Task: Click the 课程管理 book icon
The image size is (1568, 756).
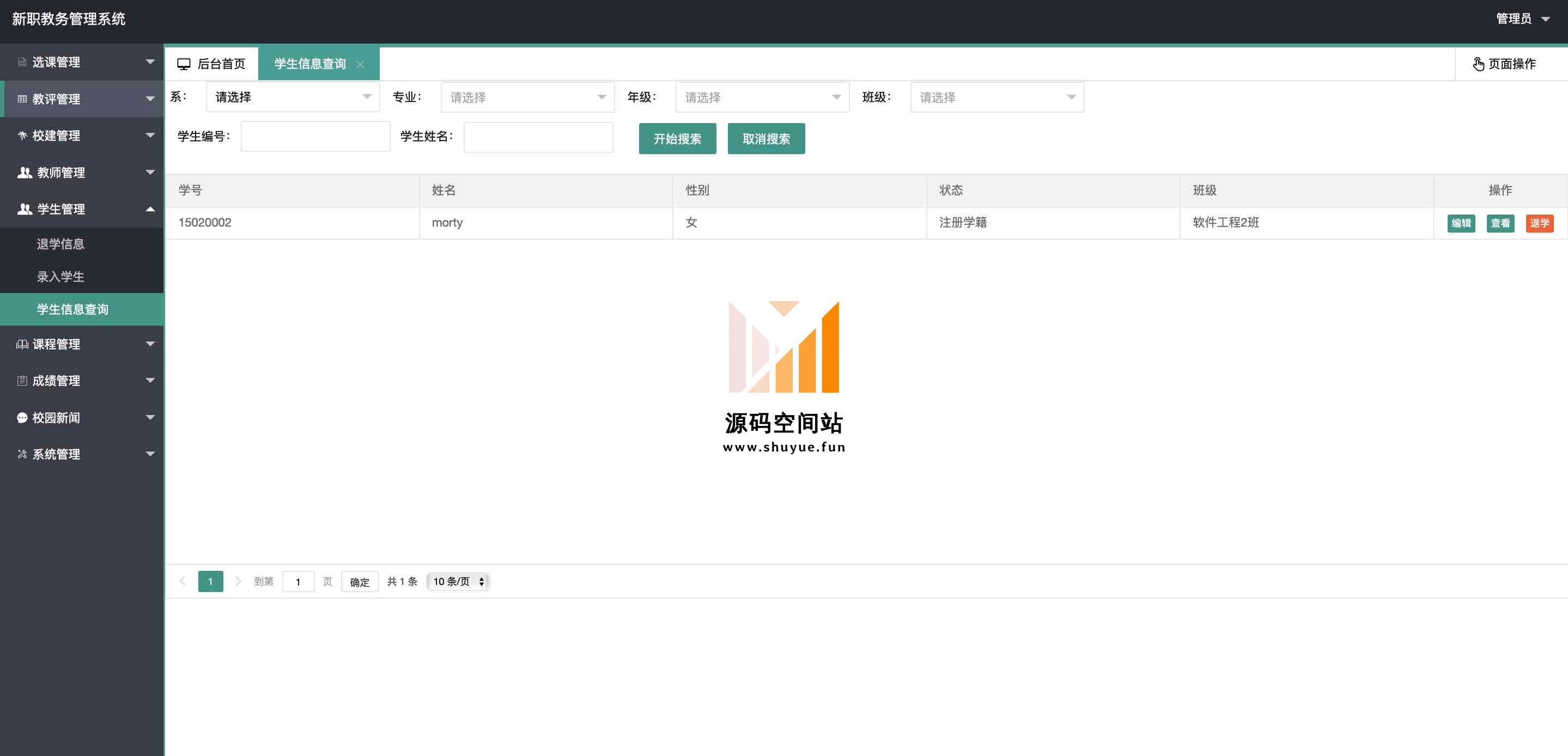Action: (22, 344)
